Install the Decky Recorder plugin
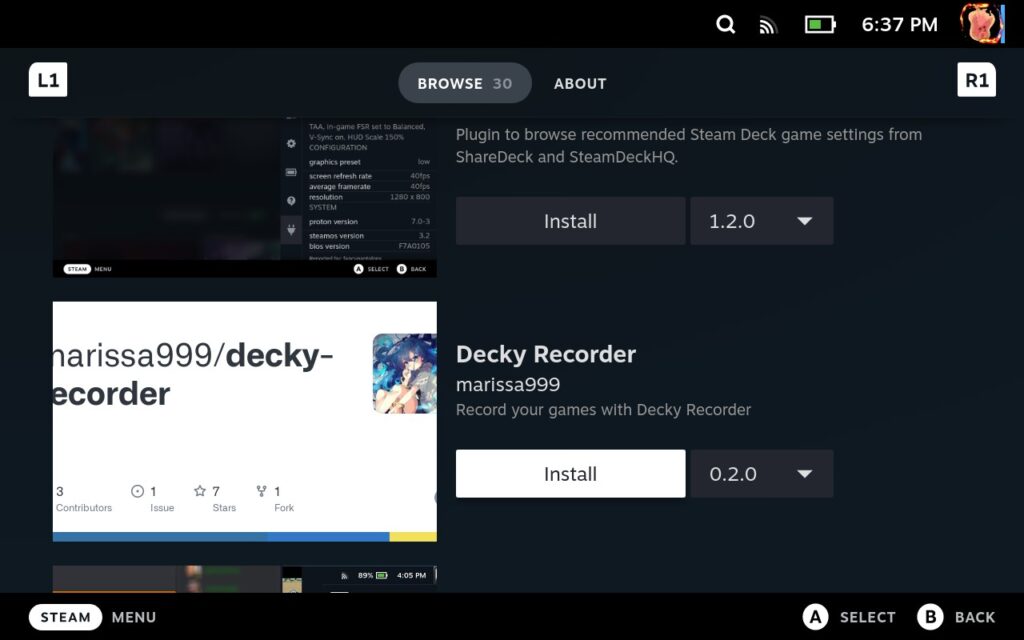 pyautogui.click(x=570, y=473)
